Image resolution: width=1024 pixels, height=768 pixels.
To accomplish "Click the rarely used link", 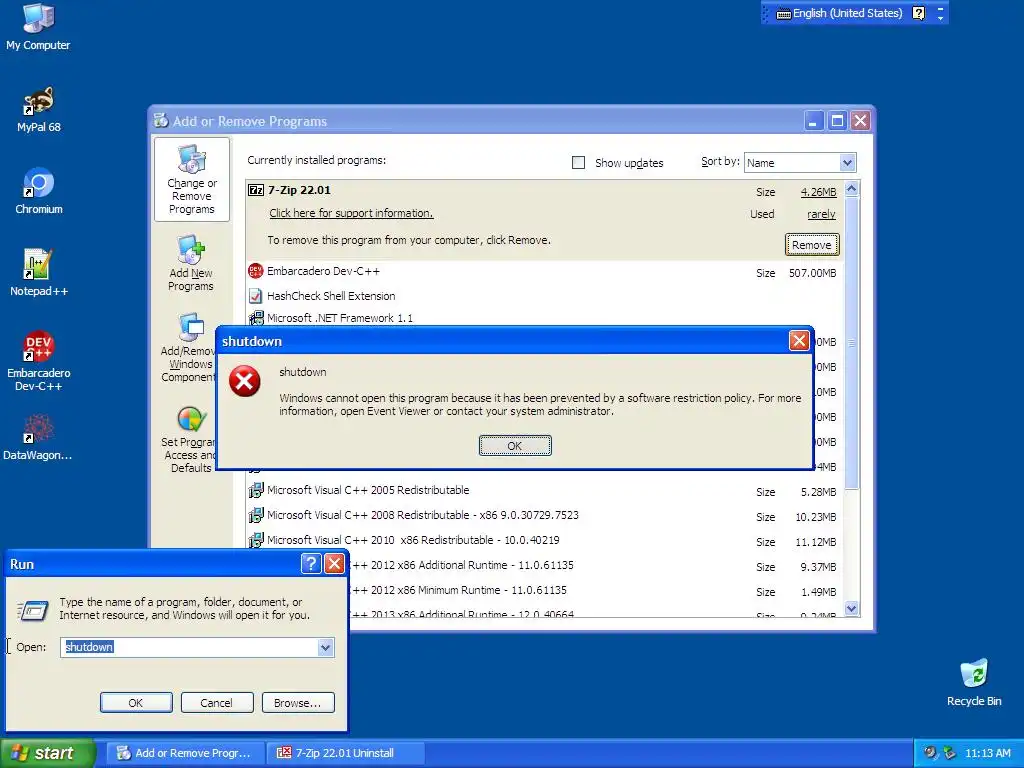I will (822, 214).
